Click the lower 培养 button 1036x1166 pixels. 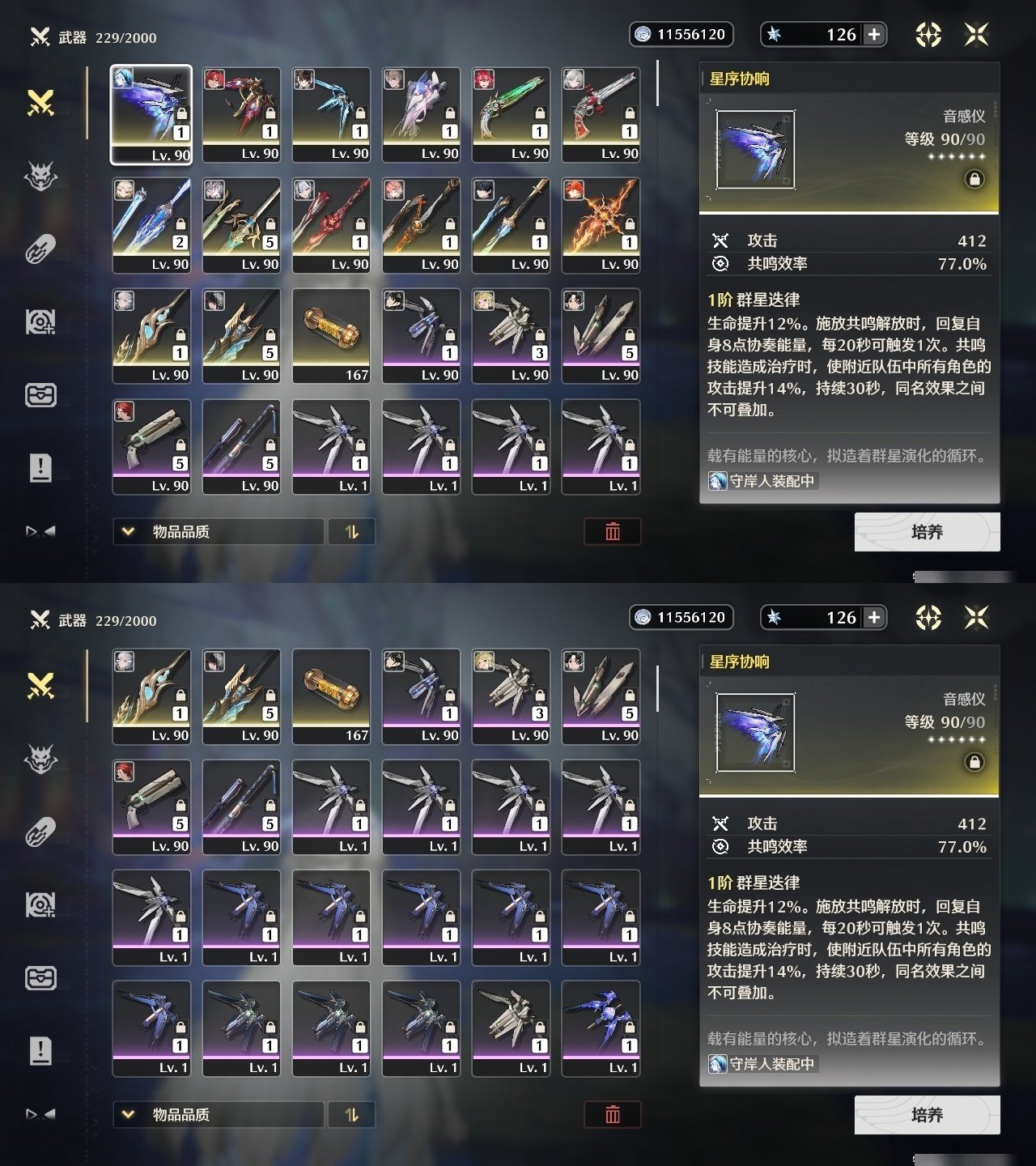(x=928, y=1115)
